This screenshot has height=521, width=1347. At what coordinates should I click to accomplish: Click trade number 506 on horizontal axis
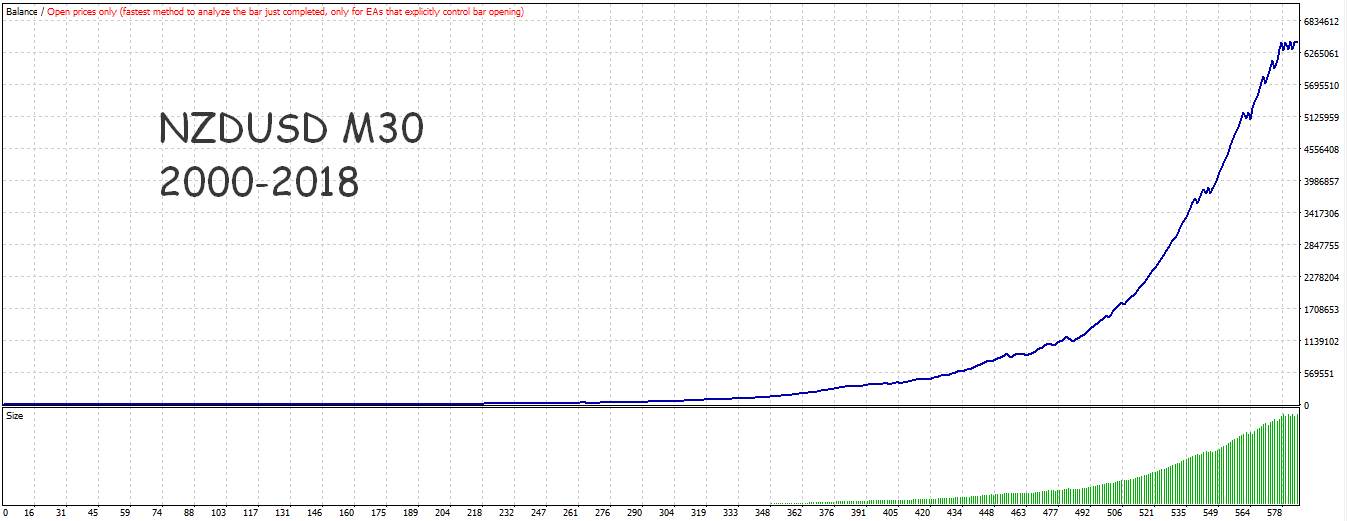point(1114,513)
